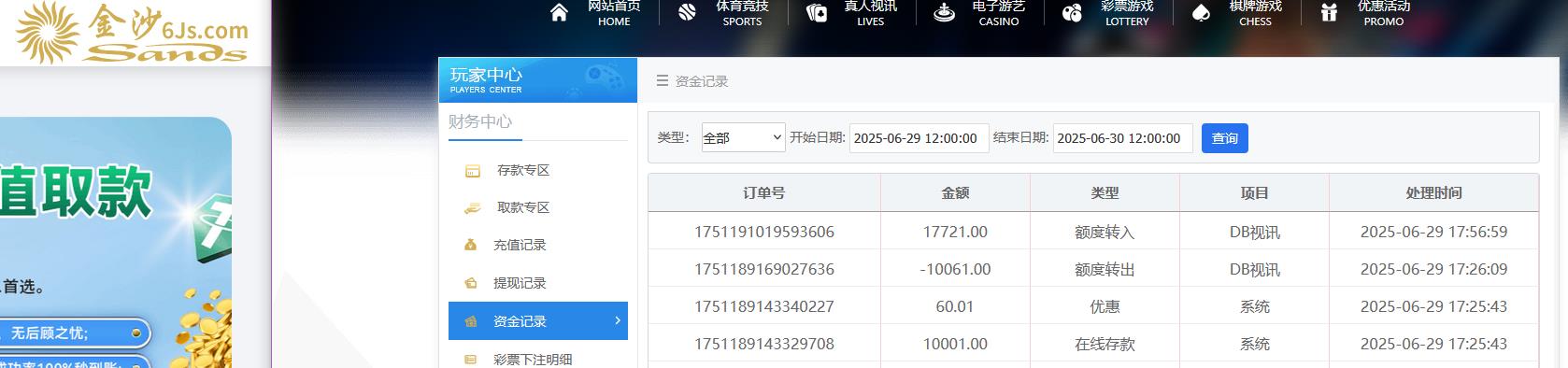Click the lottery balls icon
Image resolution: width=1568 pixels, height=368 pixels.
coord(1072,12)
